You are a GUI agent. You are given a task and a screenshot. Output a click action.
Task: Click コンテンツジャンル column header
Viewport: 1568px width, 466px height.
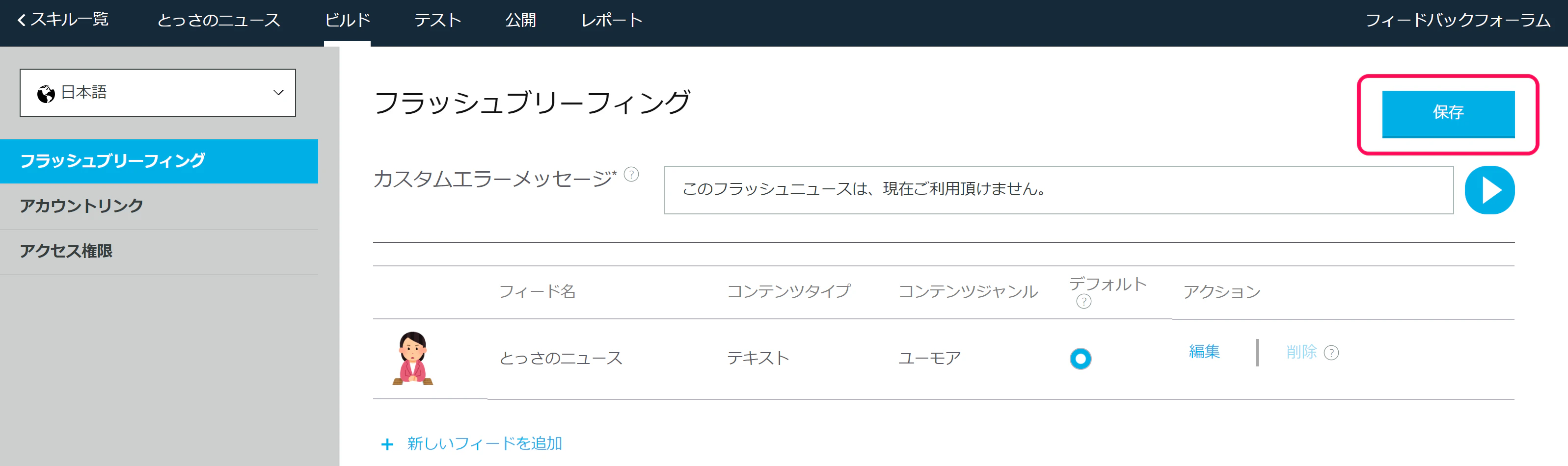tap(968, 292)
